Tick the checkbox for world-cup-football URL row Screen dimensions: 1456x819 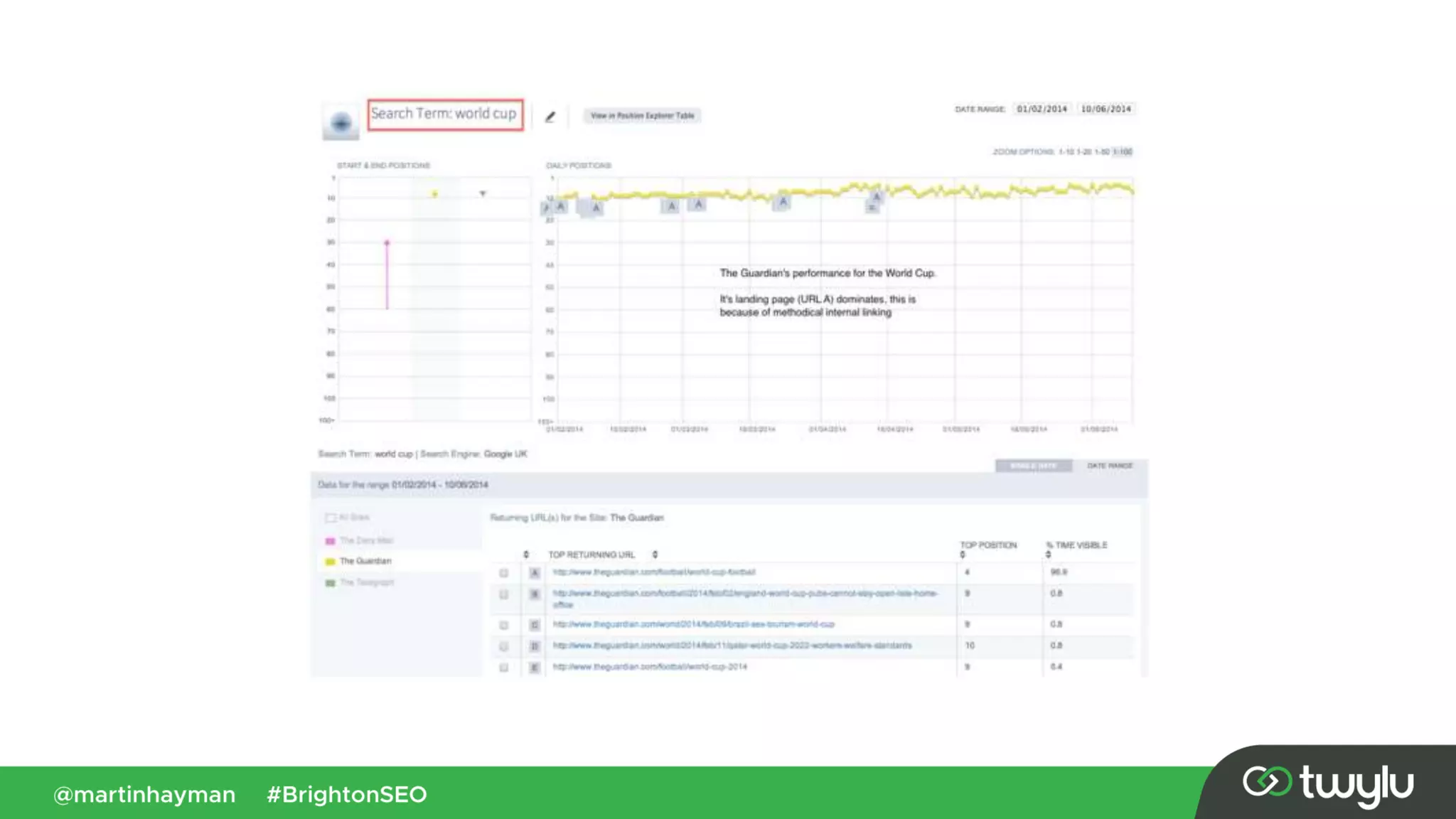point(504,573)
